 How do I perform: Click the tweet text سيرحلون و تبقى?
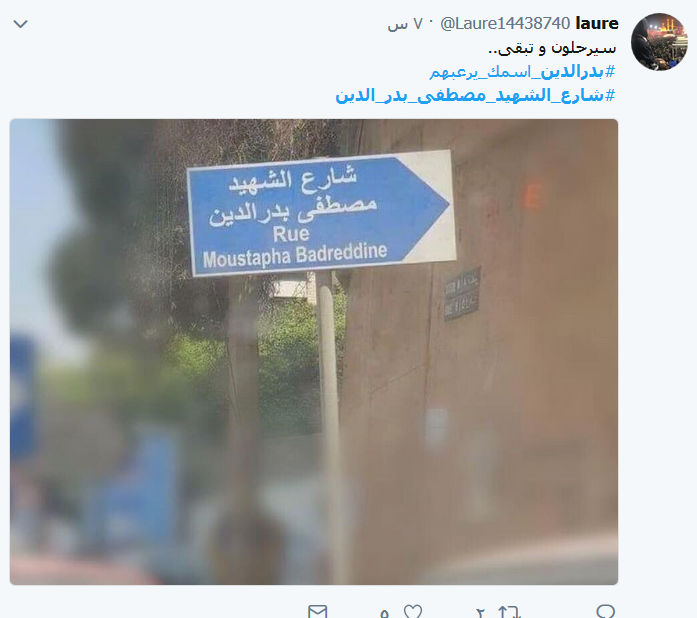coord(552,48)
